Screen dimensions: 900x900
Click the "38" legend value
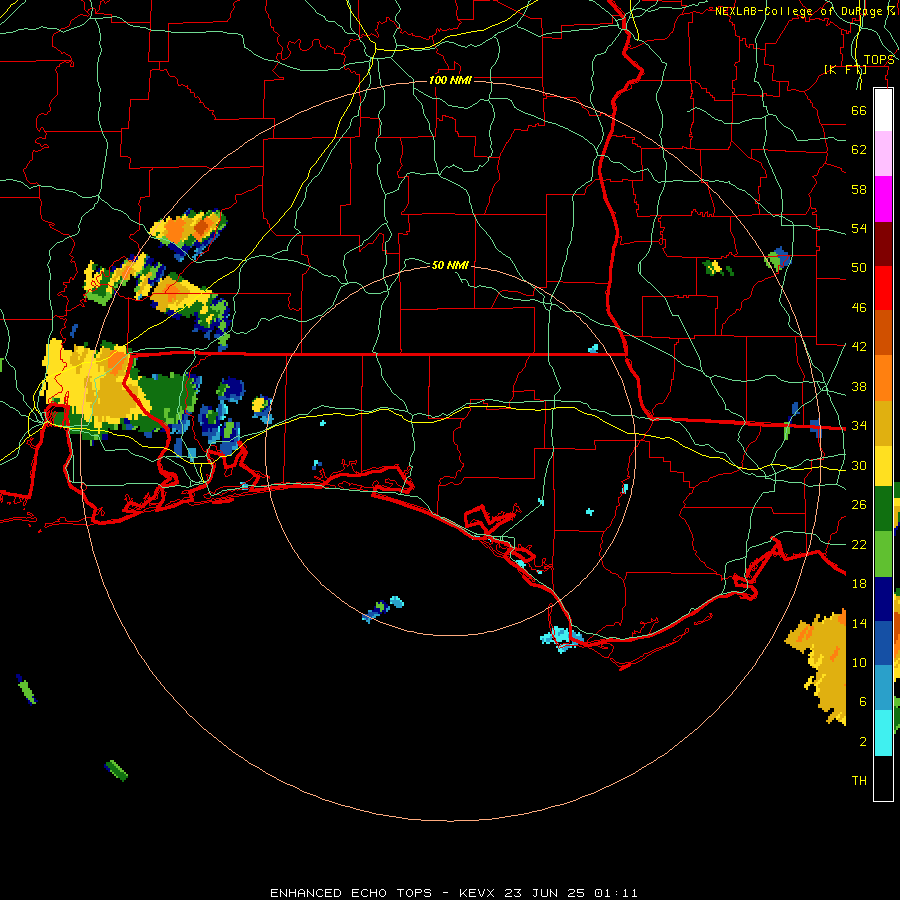click(859, 386)
